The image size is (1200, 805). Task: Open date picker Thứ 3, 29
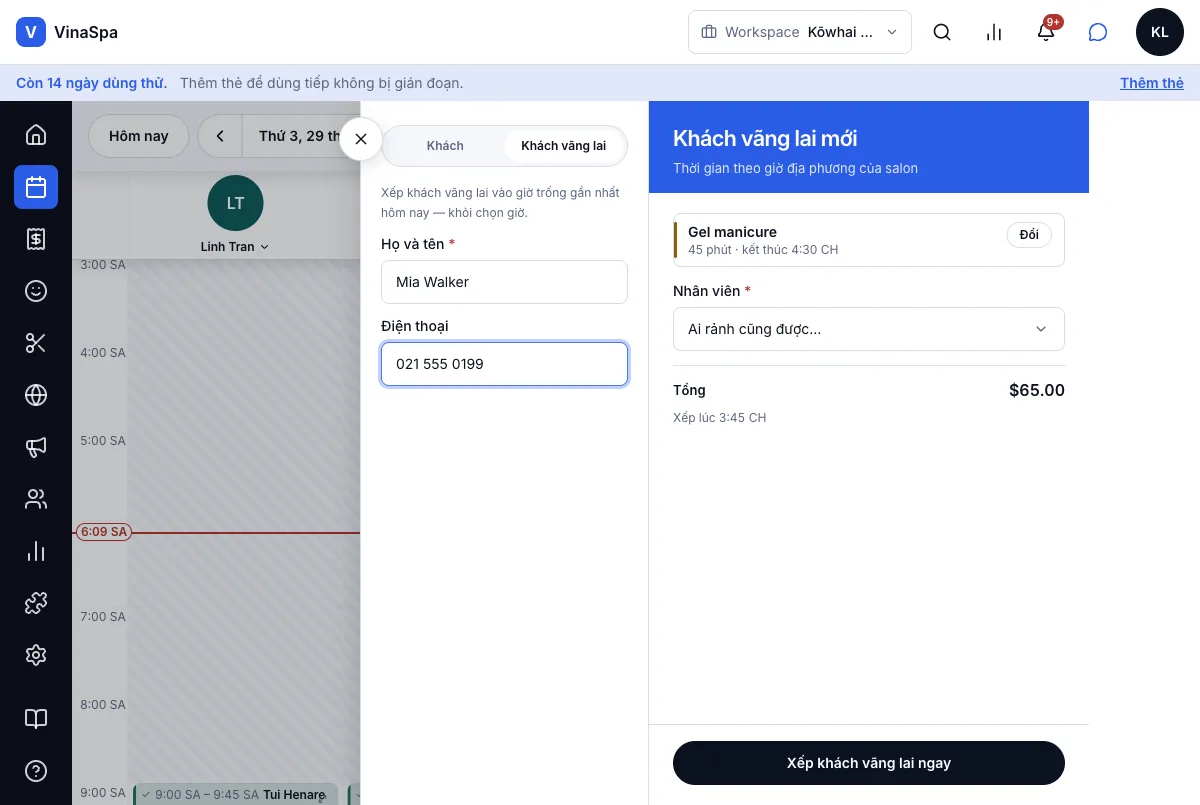pos(300,136)
